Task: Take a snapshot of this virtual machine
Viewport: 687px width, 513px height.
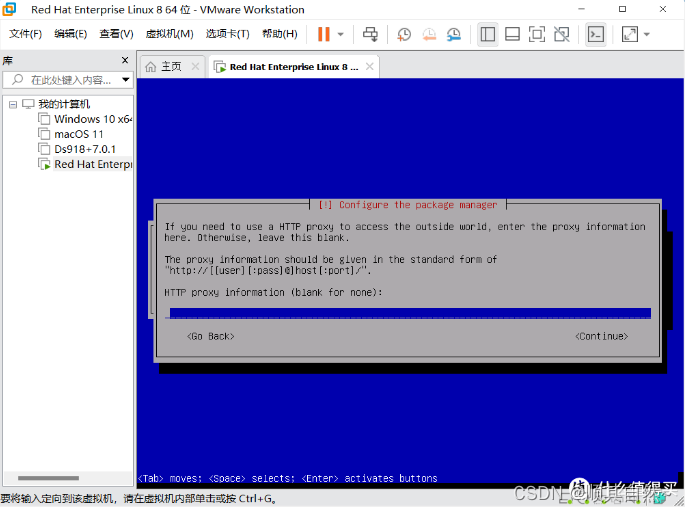Action: tap(404, 34)
